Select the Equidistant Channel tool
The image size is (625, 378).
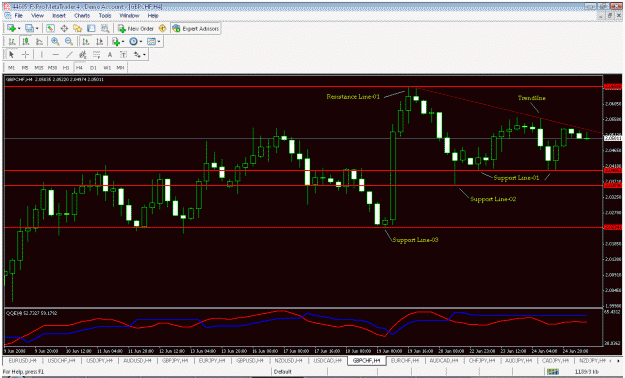click(83, 55)
